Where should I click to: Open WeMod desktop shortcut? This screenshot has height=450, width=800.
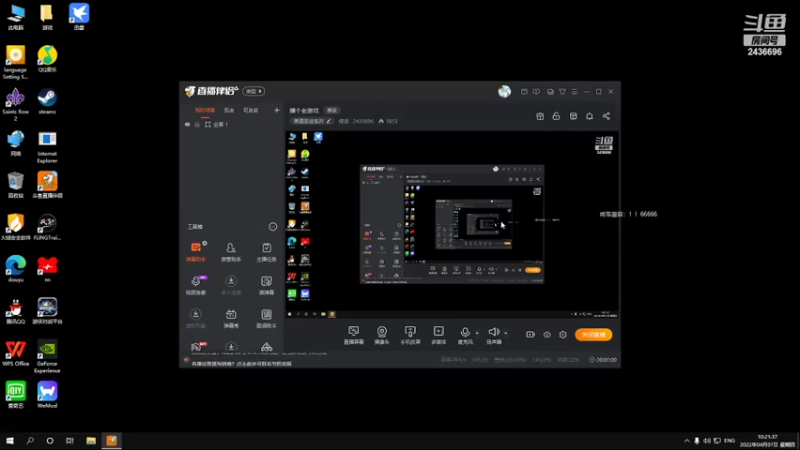click(x=47, y=395)
